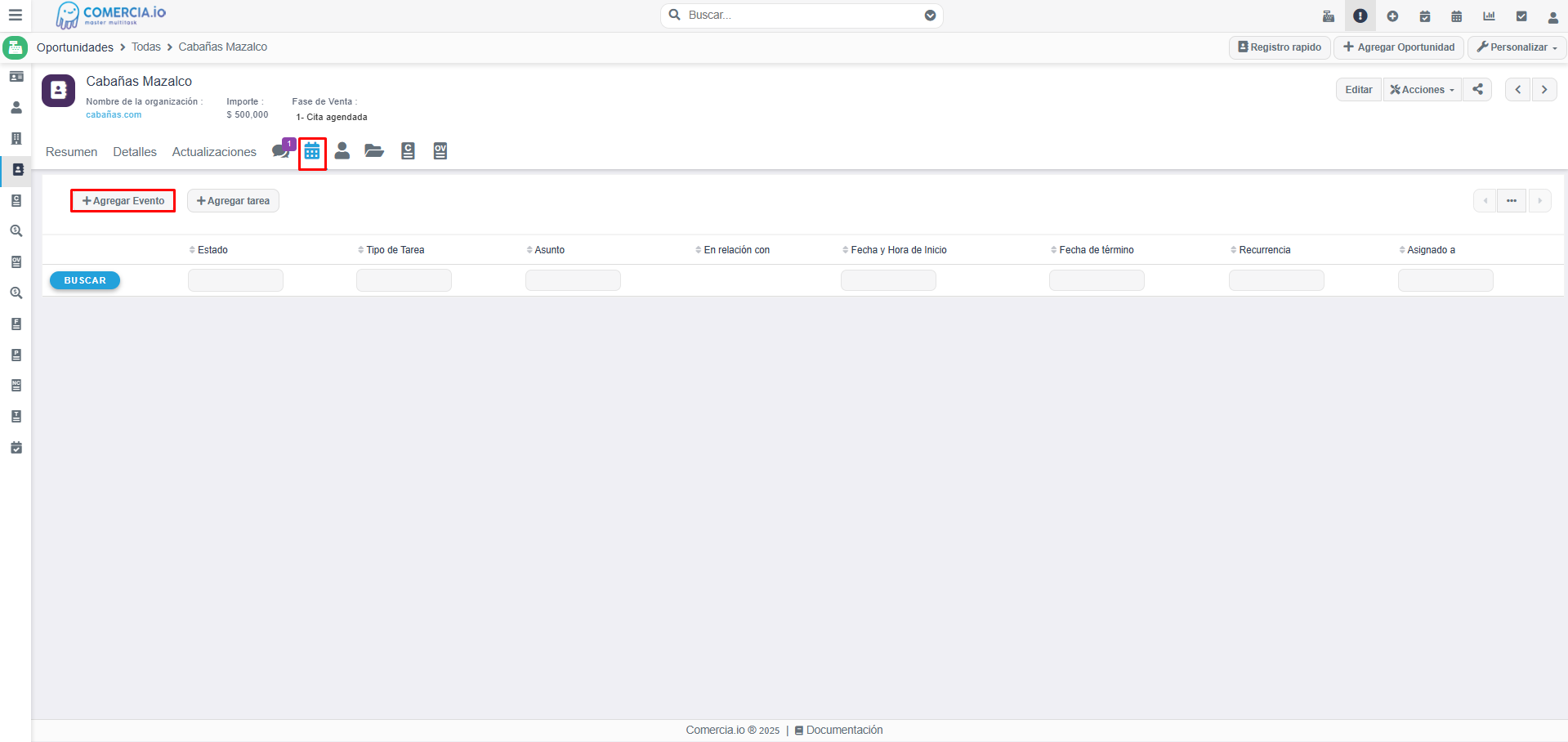Sort the list by Estado column
This screenshot has width=1568, height=742.
(212, 250)
